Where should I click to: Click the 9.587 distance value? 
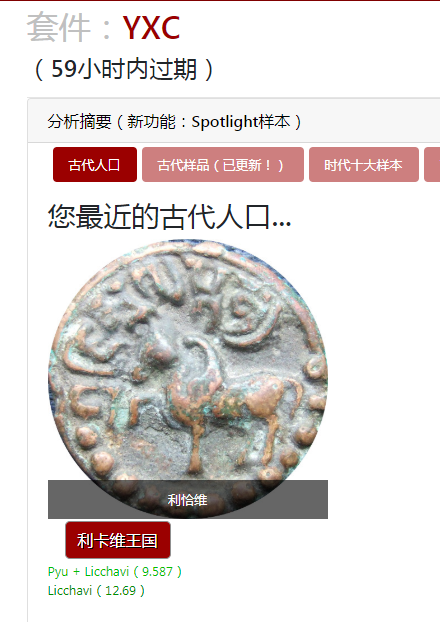pos(158,572)
